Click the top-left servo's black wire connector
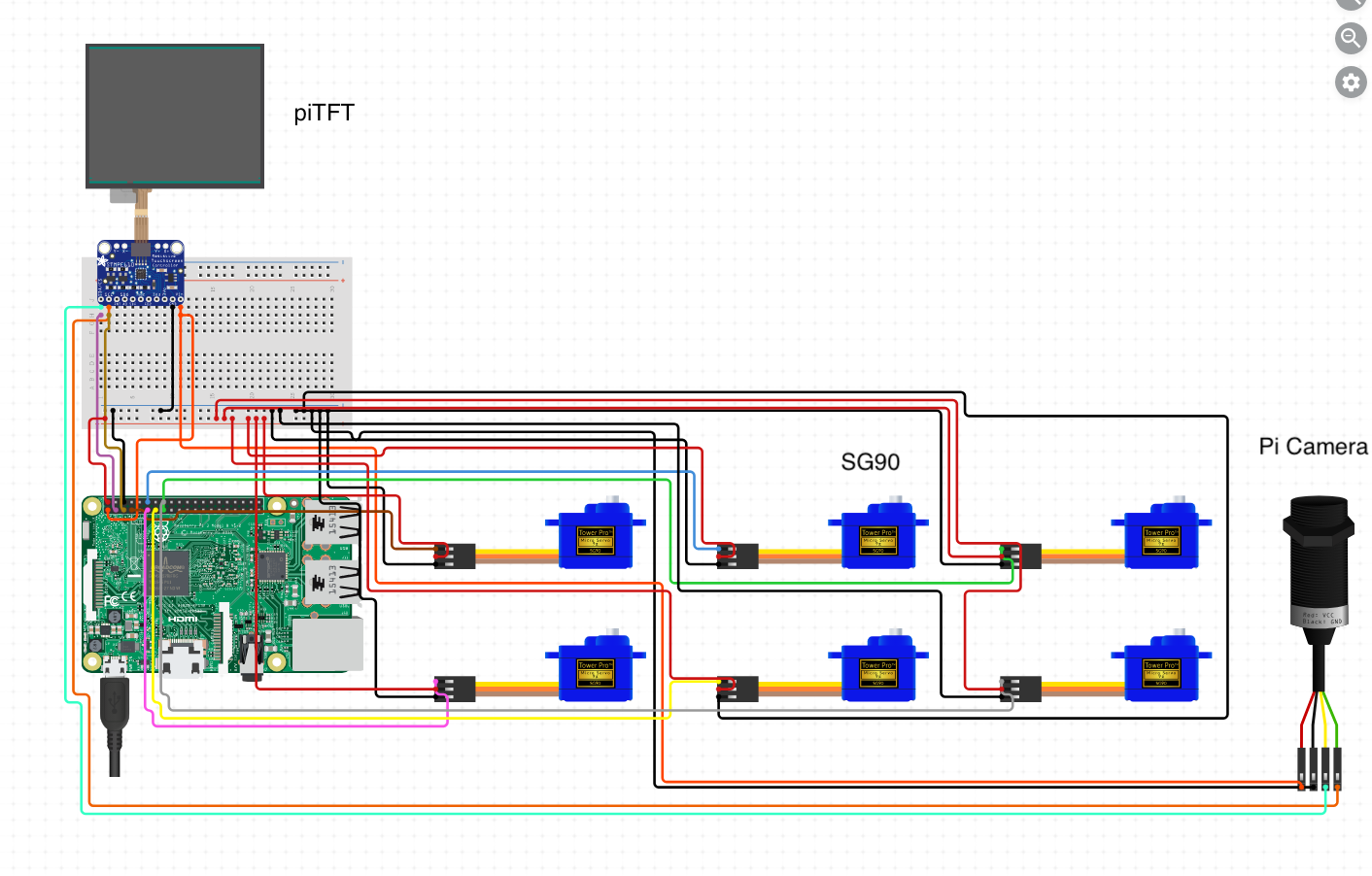The image size is (1372, 876). [x=455, y=556]
